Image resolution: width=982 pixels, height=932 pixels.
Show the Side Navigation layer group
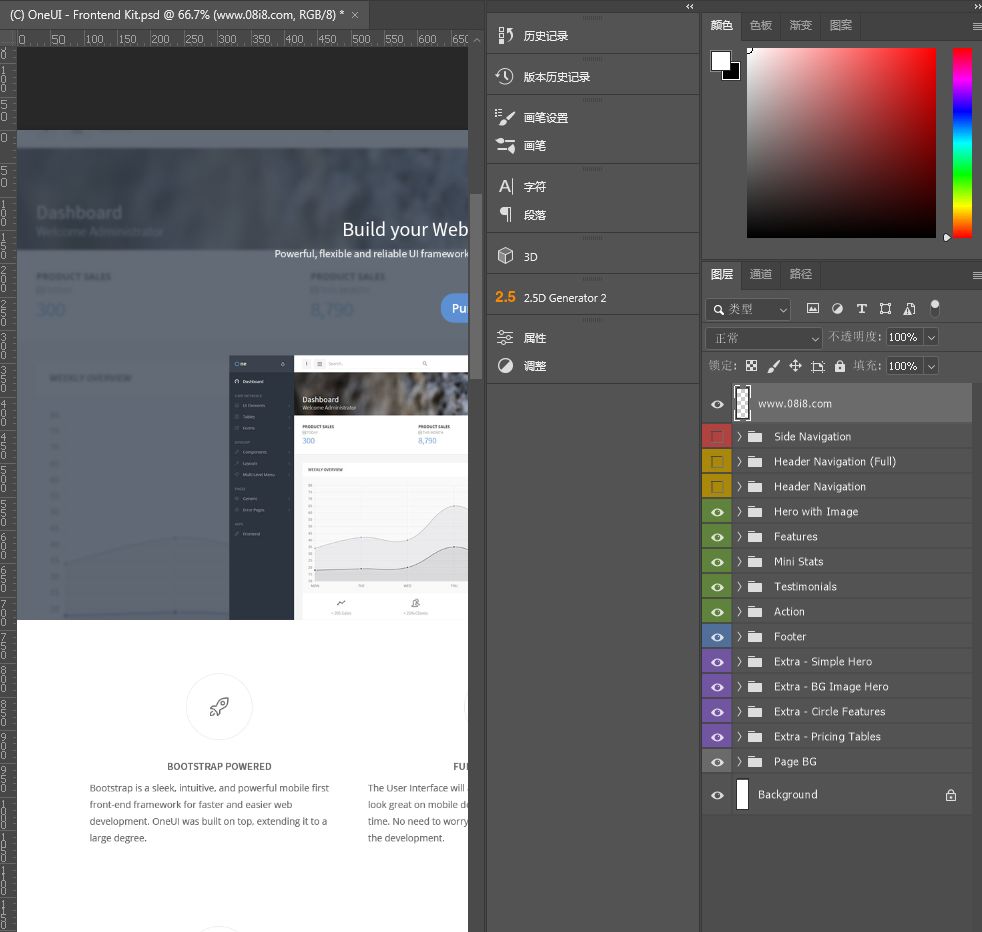click(716, 437)
